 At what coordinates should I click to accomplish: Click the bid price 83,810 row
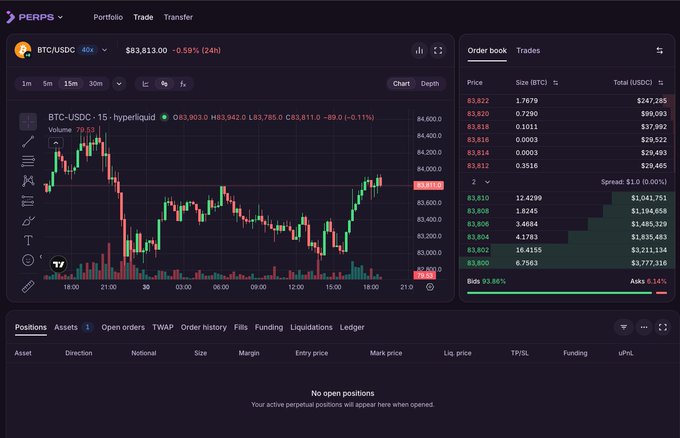tap(567, 198)
